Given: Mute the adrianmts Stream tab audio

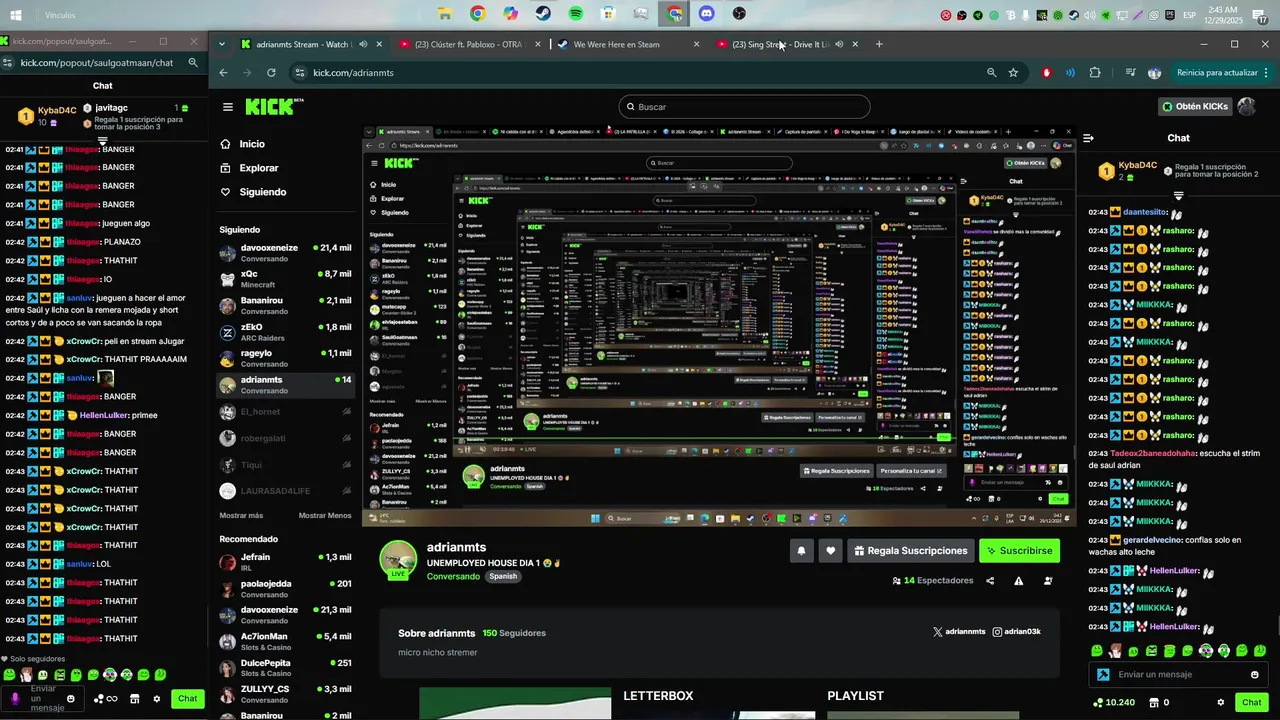Looking at the screenshot, I should point(363,44).
